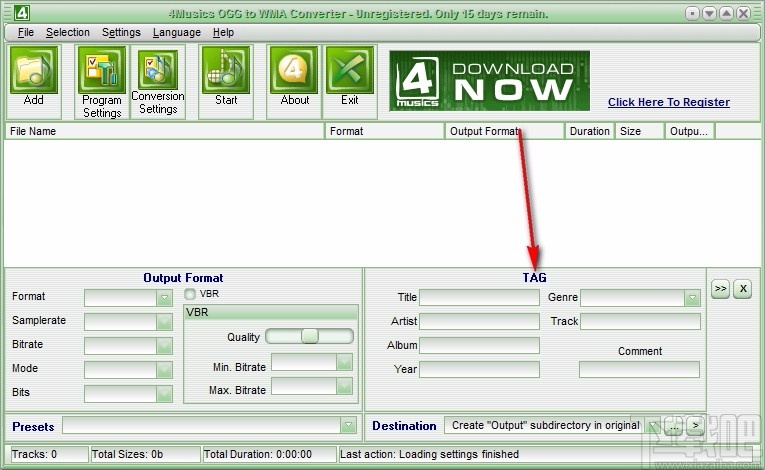Sort by Duration column header
Viewport: 765px width, 470px height.
pyautogui.click(x=589, y=131)
